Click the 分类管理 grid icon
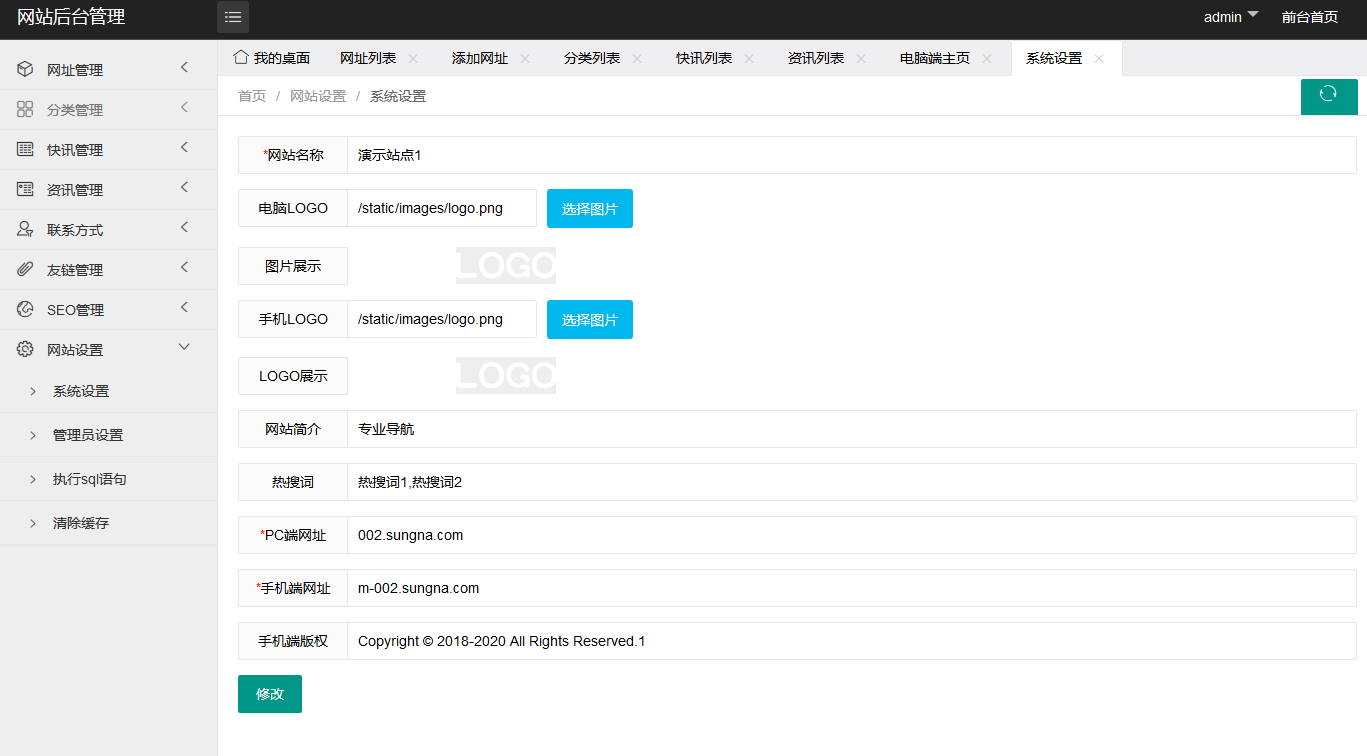 [25, 109]
